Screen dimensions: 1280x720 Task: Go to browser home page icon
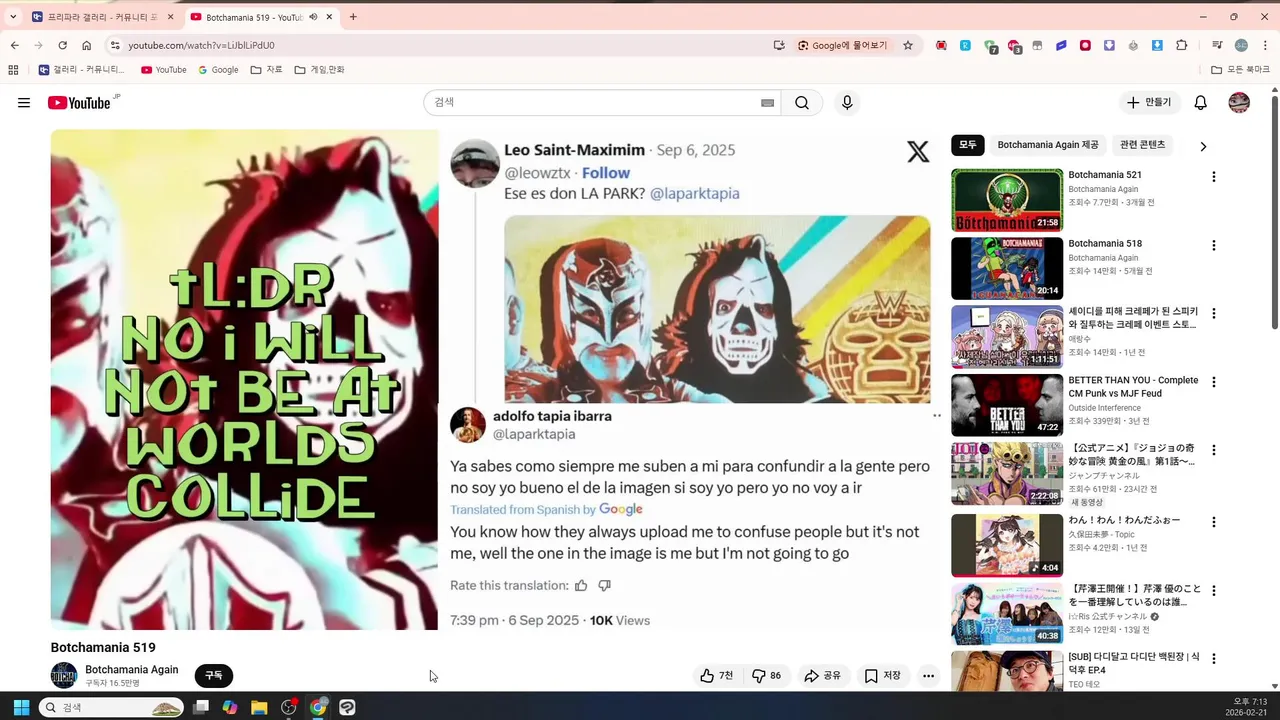(x=87, y=45)
